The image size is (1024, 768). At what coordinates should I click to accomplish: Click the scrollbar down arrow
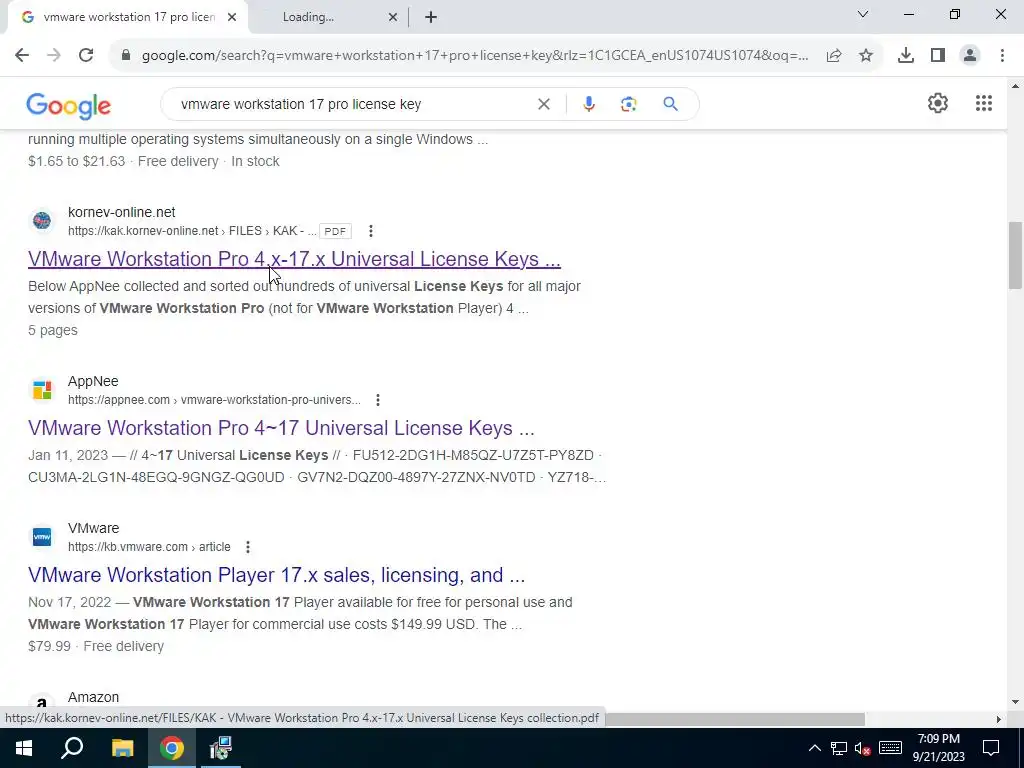click(1016, 702)
